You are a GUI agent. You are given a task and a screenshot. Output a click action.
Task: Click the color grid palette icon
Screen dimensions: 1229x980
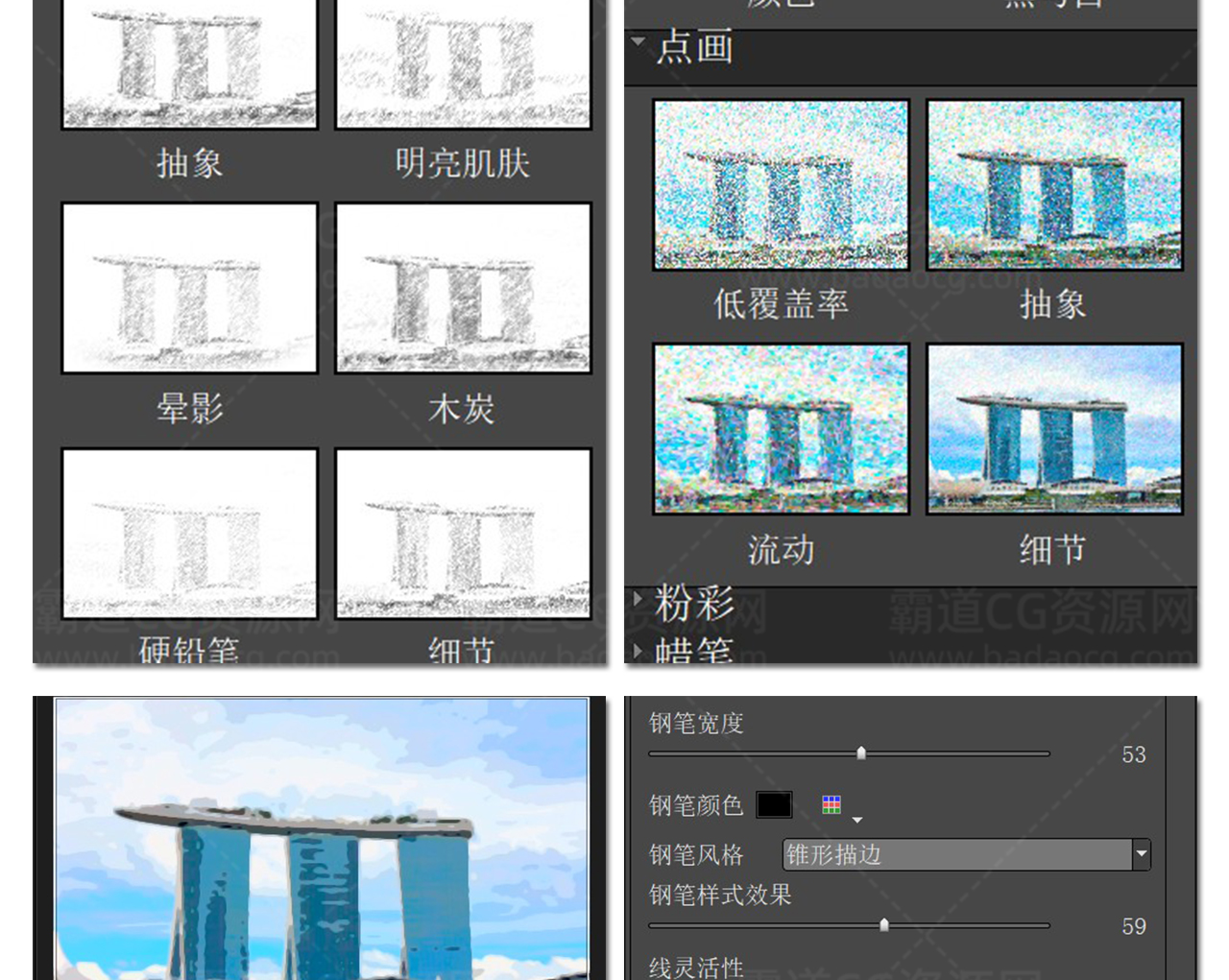coord(831,804)
